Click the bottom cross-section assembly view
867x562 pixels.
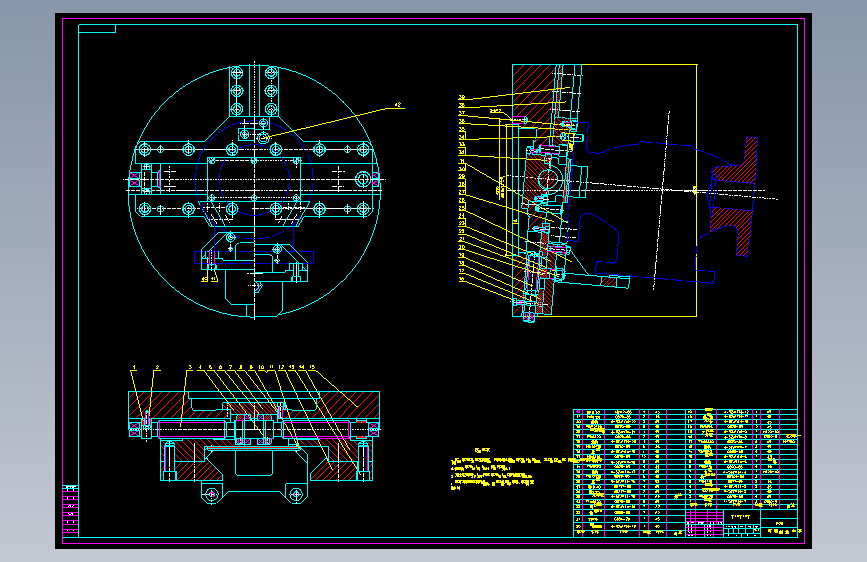tap(254, 447)
